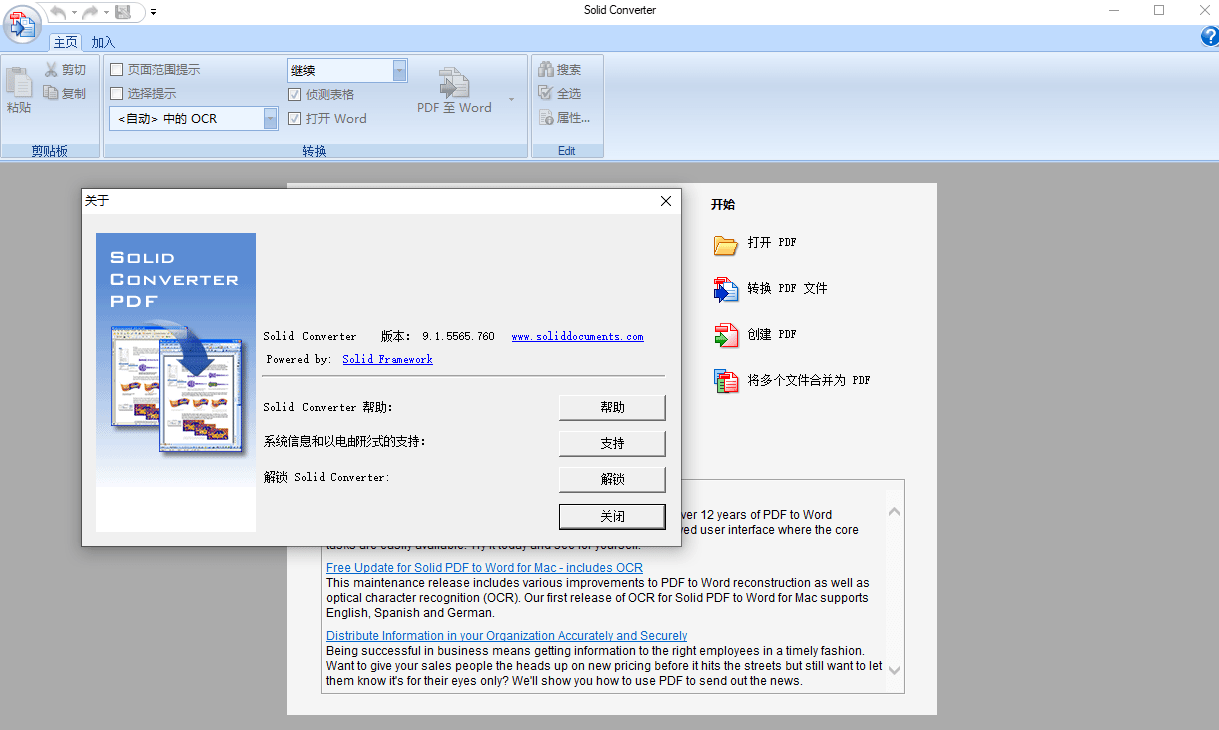This screenshot has width=1219, height=730.
Task: Click the 解锁 button in the About dialog
Action: [611, 479]
